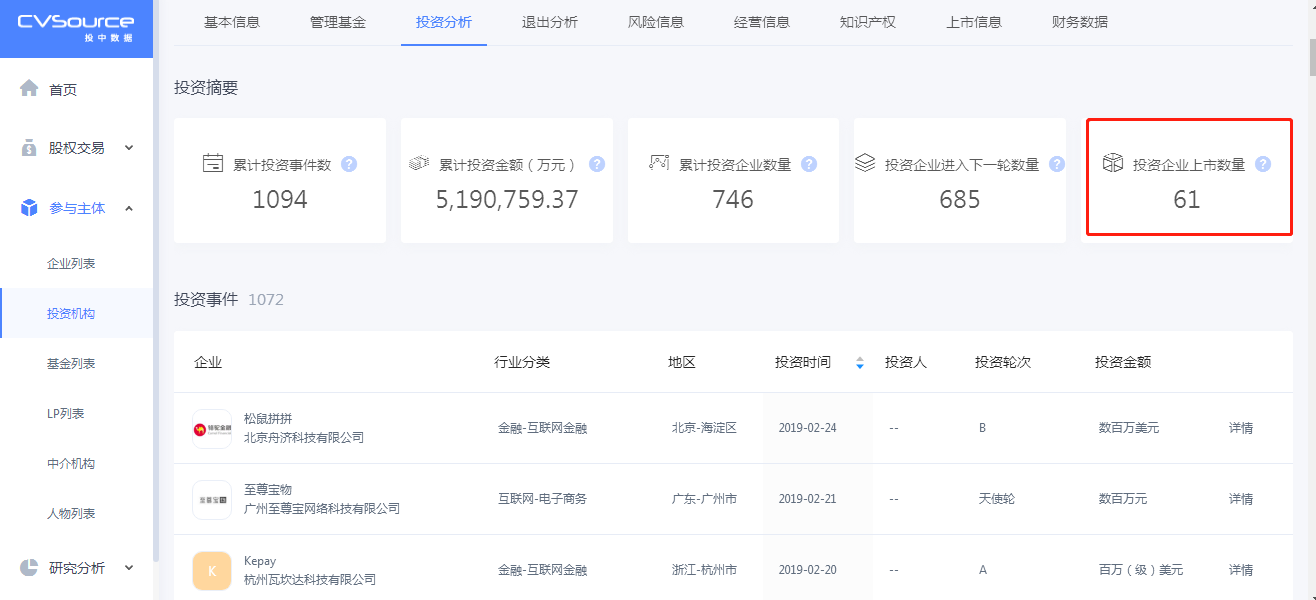Viewport: 1316px width, 600px height.
Task: Click the Kepay avatar icon
Action: coord(212,570)
